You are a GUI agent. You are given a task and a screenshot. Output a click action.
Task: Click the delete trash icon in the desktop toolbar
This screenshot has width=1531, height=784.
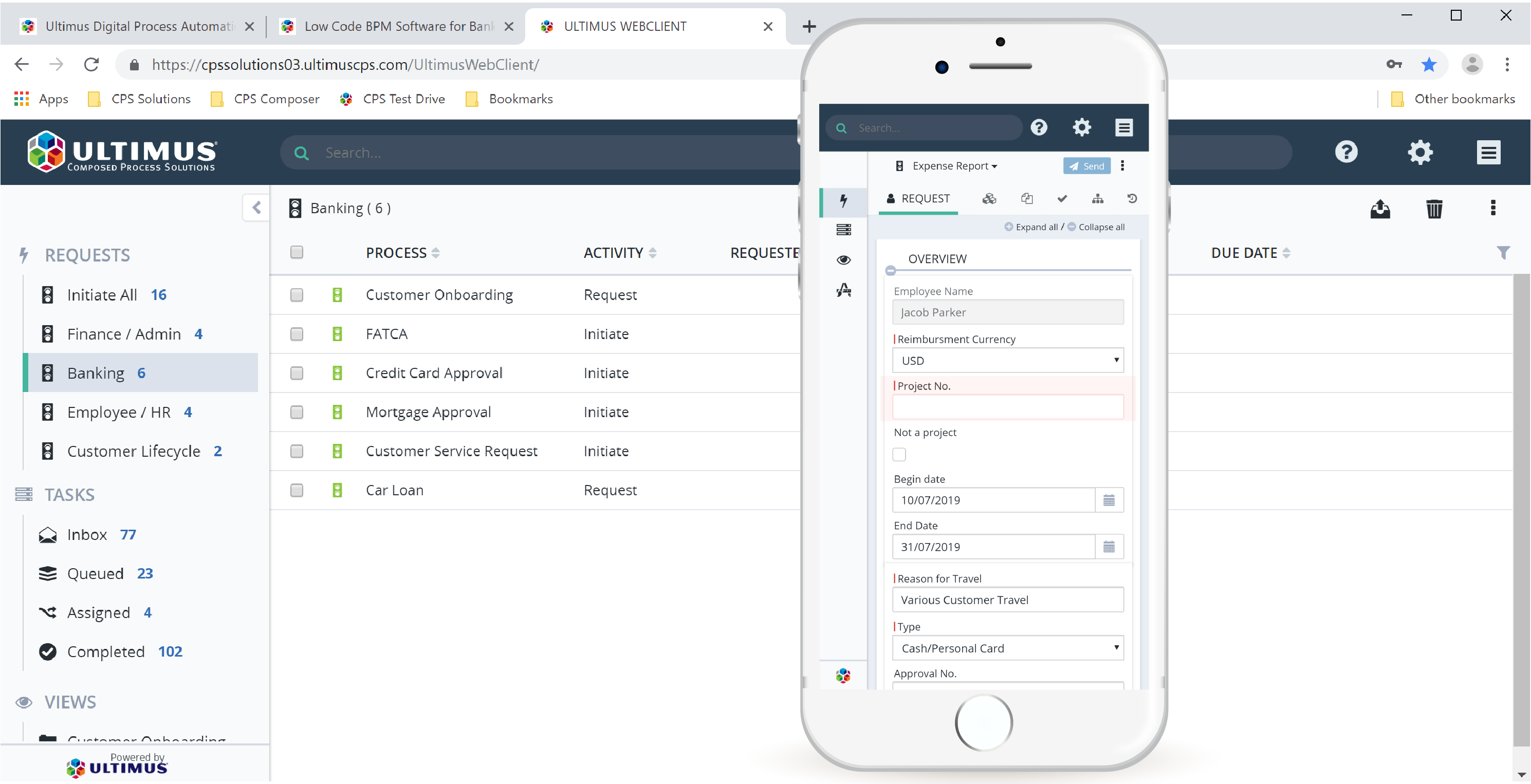coord(1434,209)
